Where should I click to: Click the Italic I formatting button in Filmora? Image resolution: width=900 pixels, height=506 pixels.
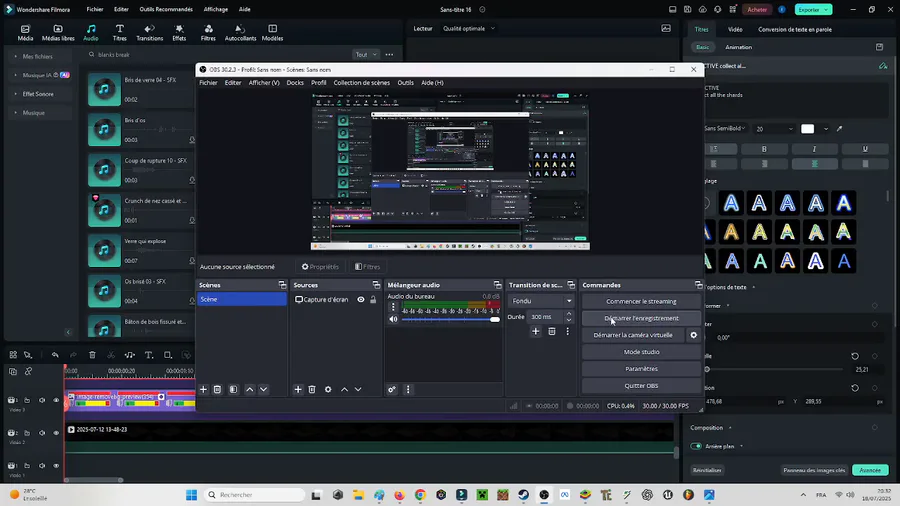814,149
